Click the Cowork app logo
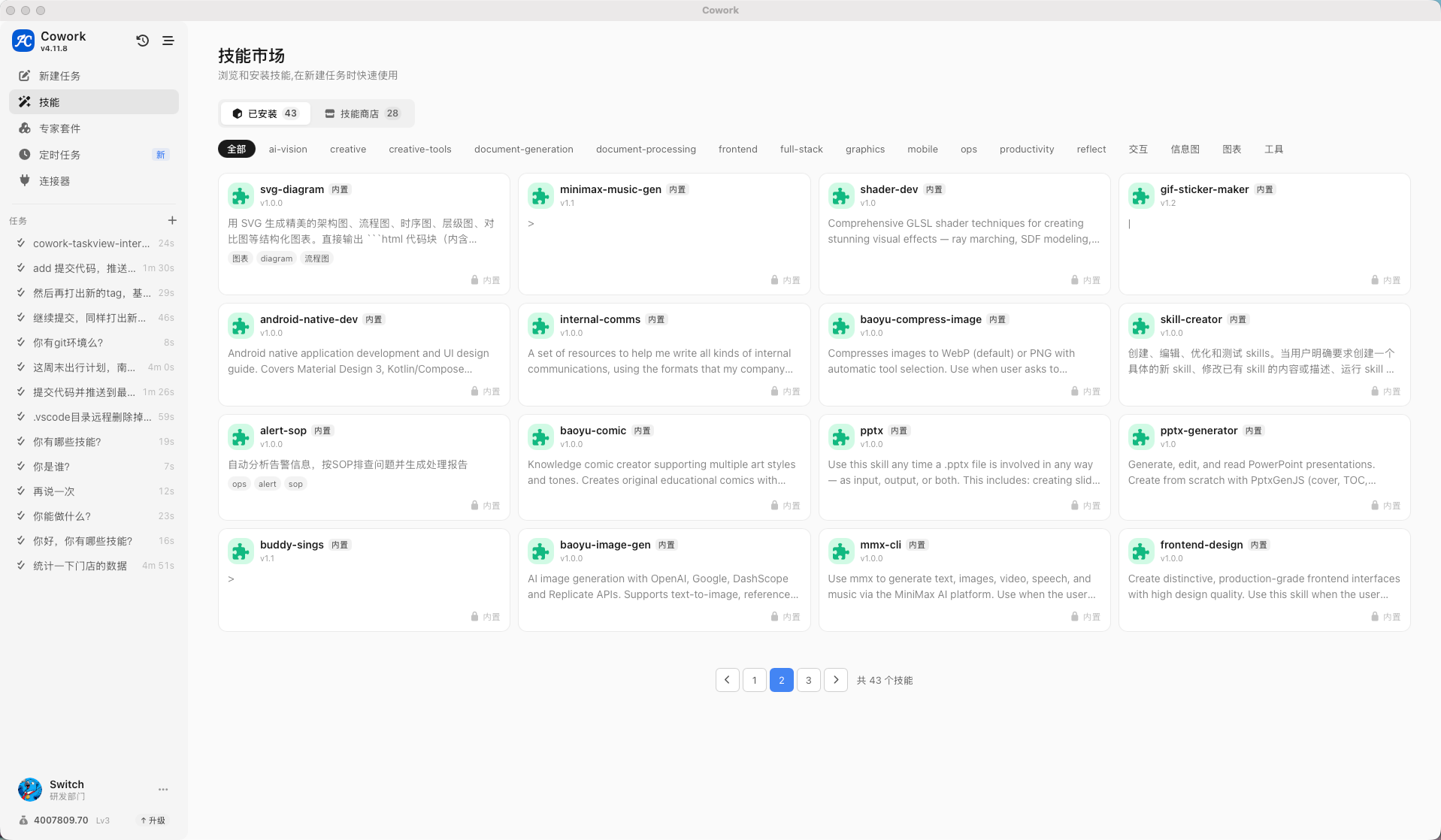1441x840 pixels. click(23, 41)
